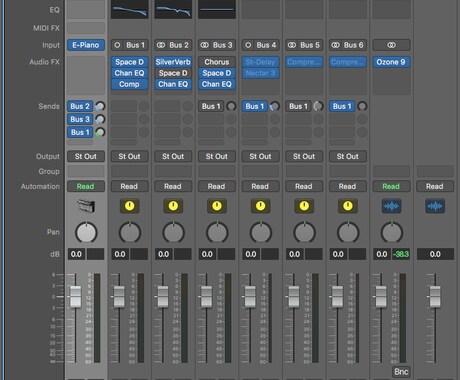Click the empty MIDI FX slot on E-Piano strip

pyautogui.click(x=86, y=28)
